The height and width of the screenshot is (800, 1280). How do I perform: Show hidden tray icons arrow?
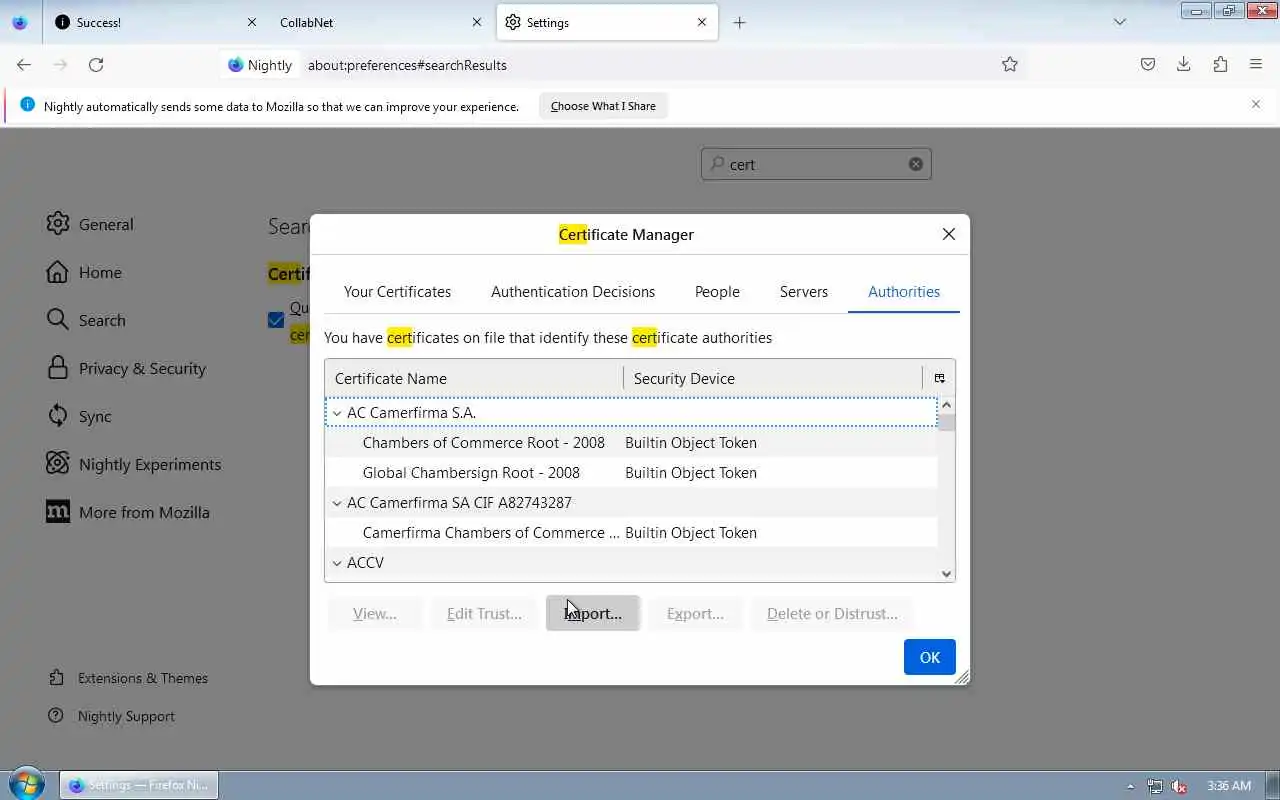click(x=1131, y=786)
